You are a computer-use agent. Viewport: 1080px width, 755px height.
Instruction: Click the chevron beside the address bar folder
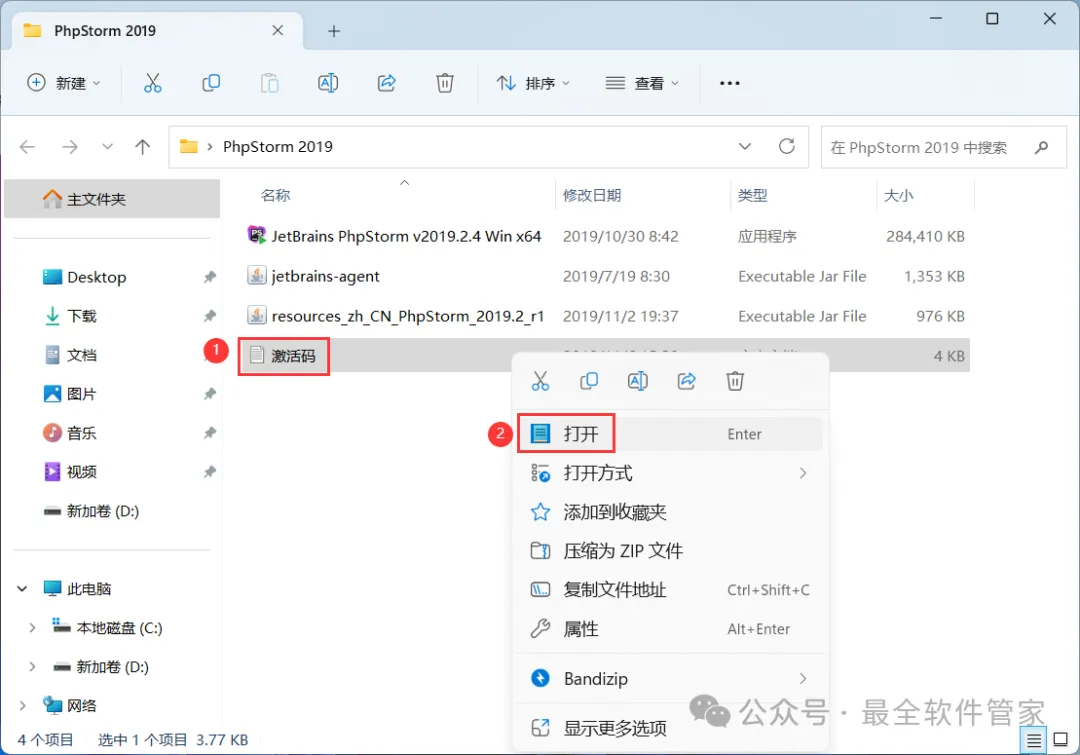[x=209, y=147]
